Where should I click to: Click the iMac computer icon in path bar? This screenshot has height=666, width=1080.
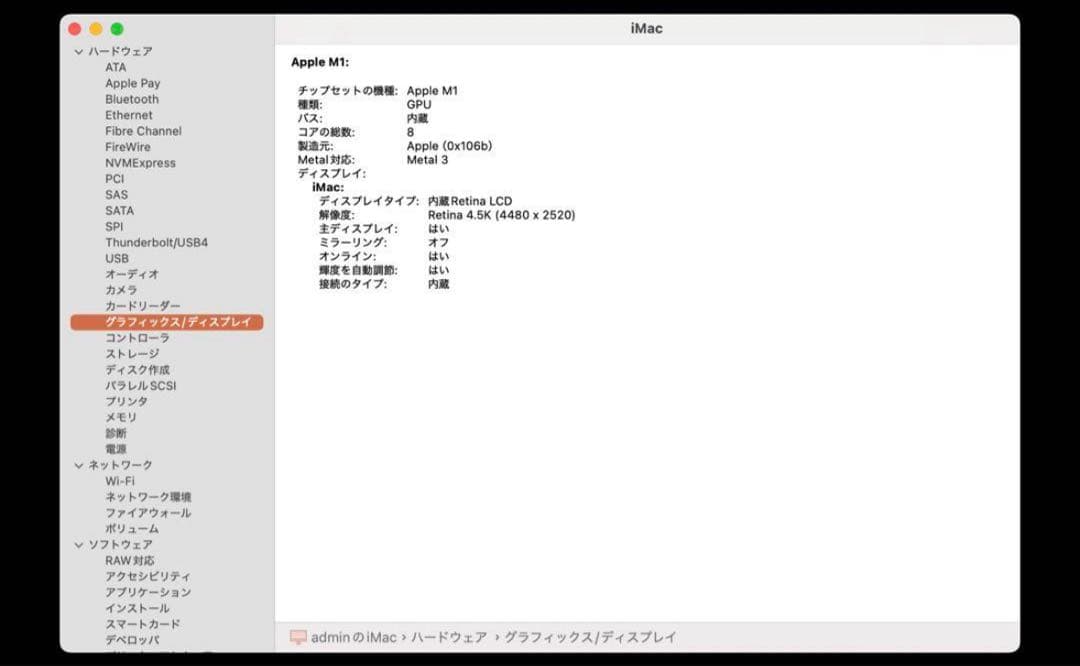[x=298, y=637]
